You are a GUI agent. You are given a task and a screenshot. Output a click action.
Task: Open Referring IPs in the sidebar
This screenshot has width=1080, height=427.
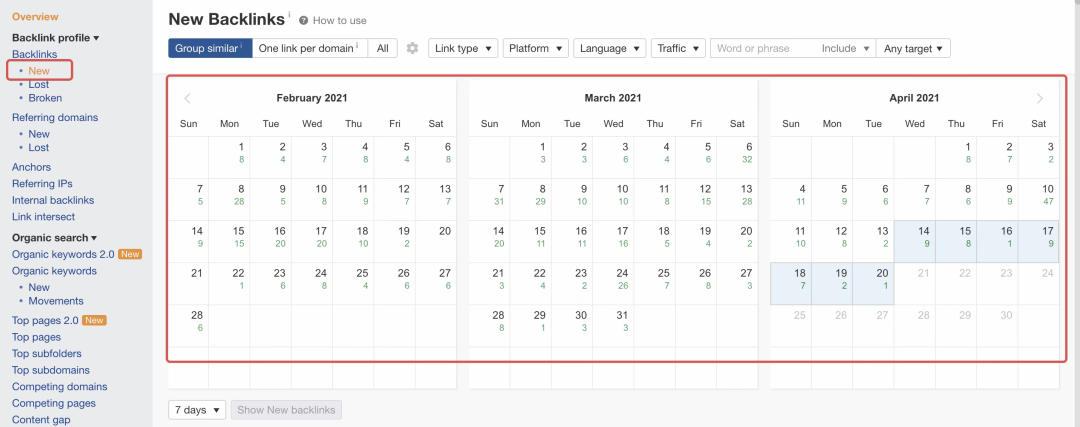coord(42,184)
